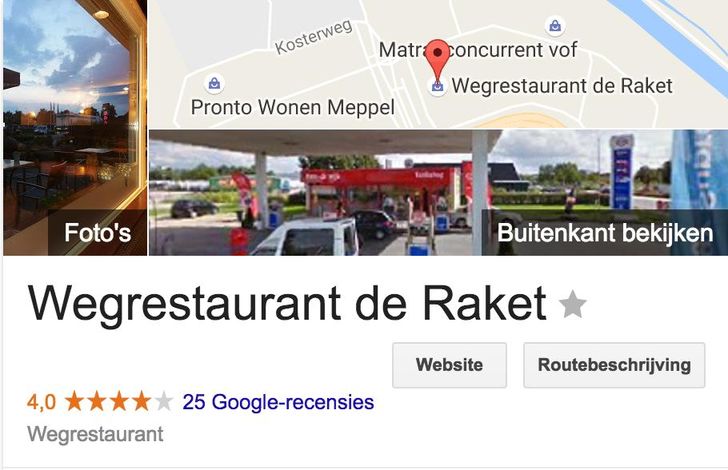Click the Wegrestaurant category label
Image resolution: width=728 pixels, height=470 pixels.
click(95, 435)
